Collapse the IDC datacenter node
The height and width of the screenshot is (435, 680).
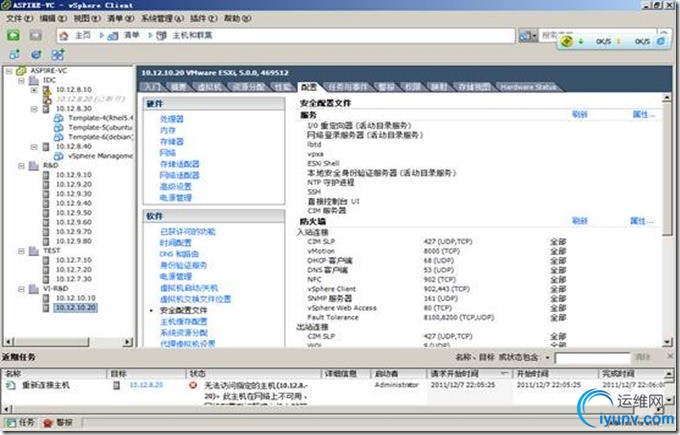pyautogui.click(x=21, y=80)
